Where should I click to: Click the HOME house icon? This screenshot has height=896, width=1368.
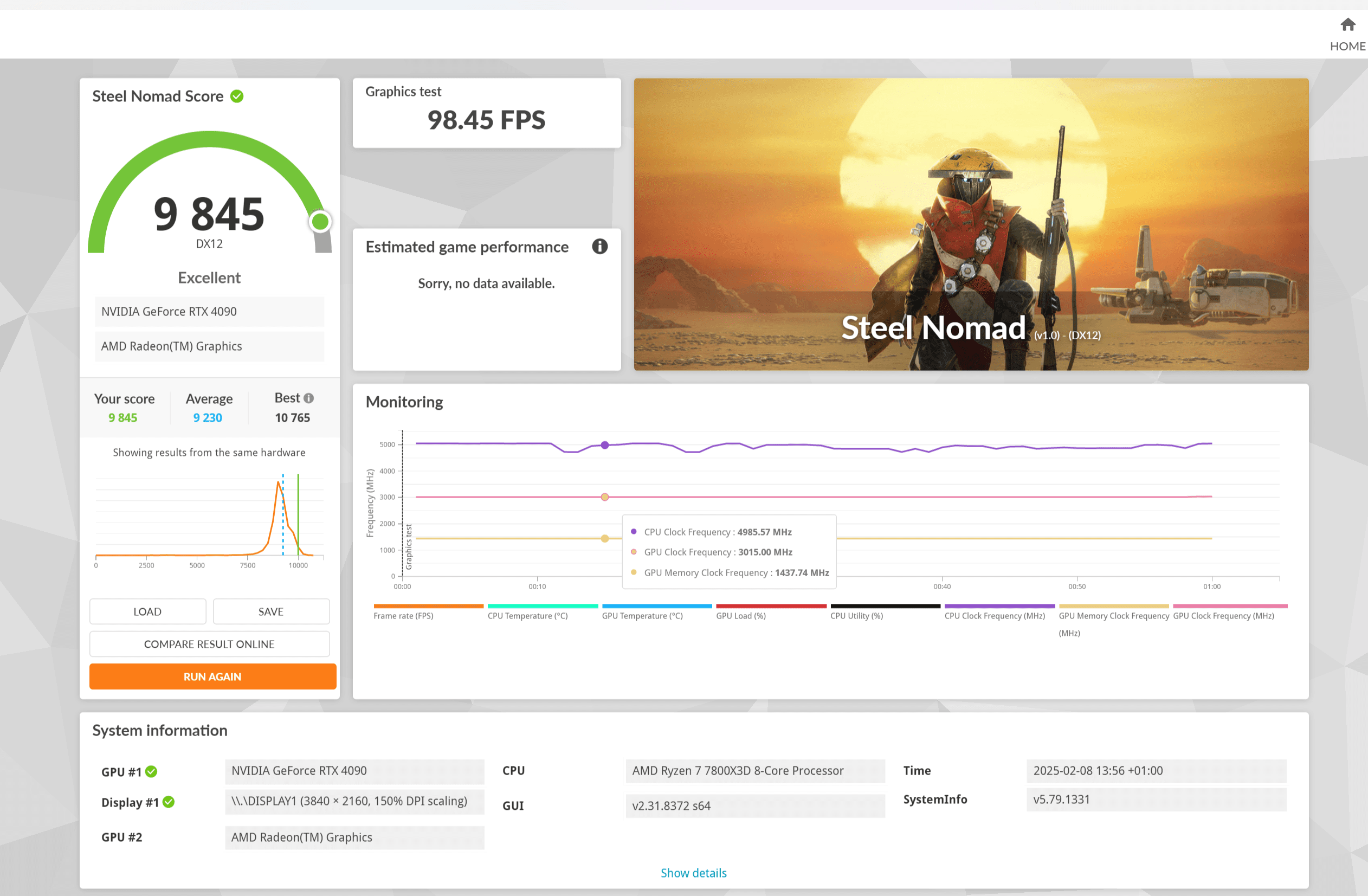[x=1347, y=25]
